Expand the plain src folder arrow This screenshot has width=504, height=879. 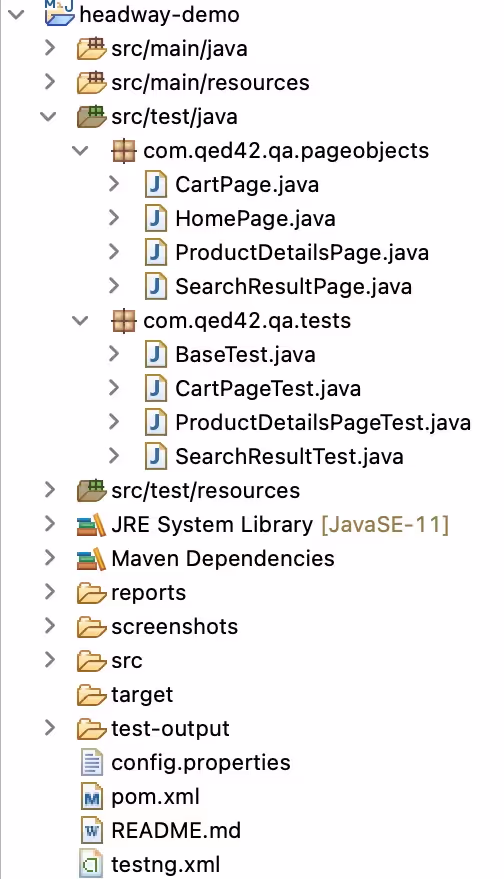[50, 660]
